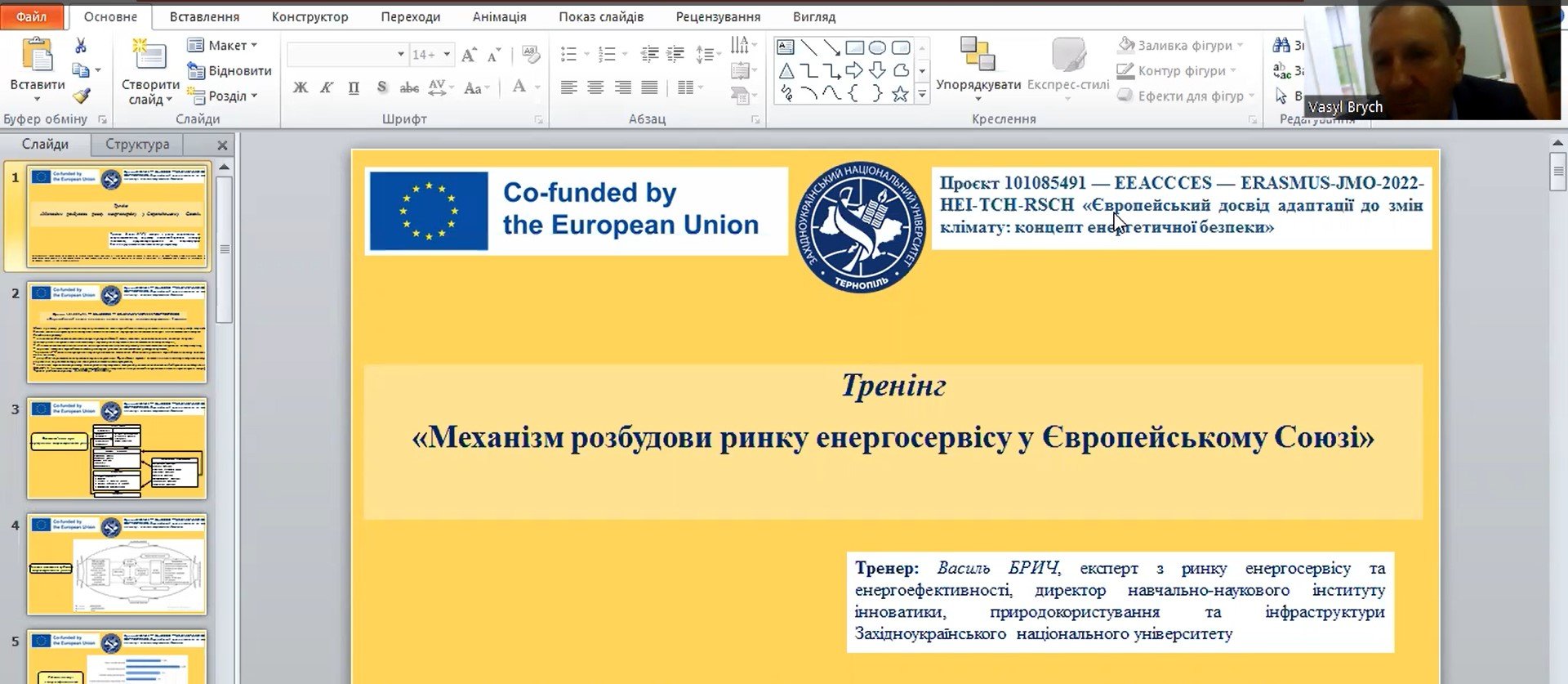Open Ефекти для фігур dropdown
This screenshot has width=1568, height=684.
click(1186, 96)
